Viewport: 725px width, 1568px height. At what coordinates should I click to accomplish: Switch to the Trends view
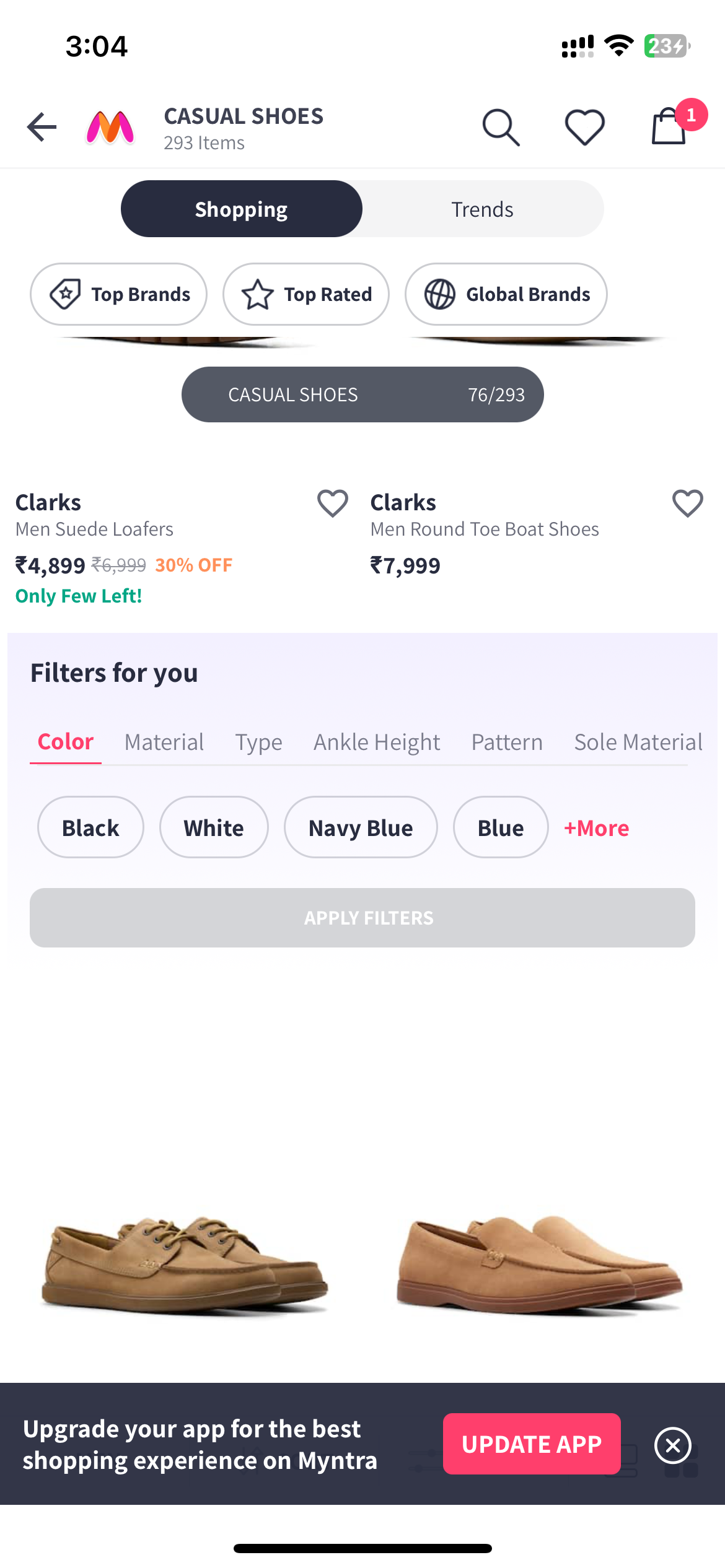[x=482, y=209]
